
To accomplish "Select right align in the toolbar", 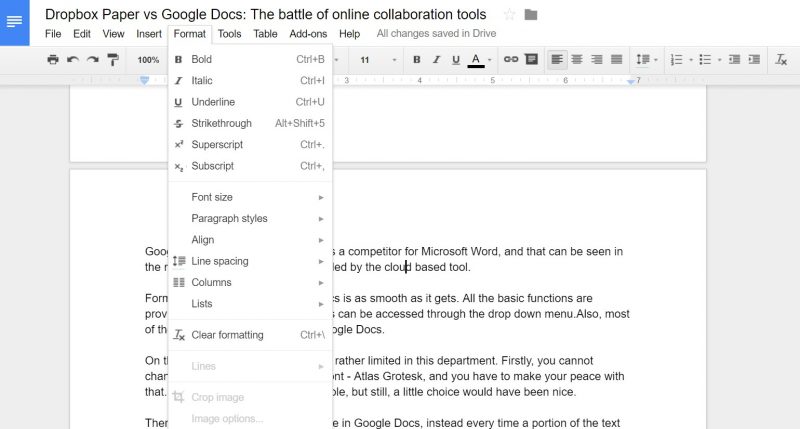I will (597, 60).
